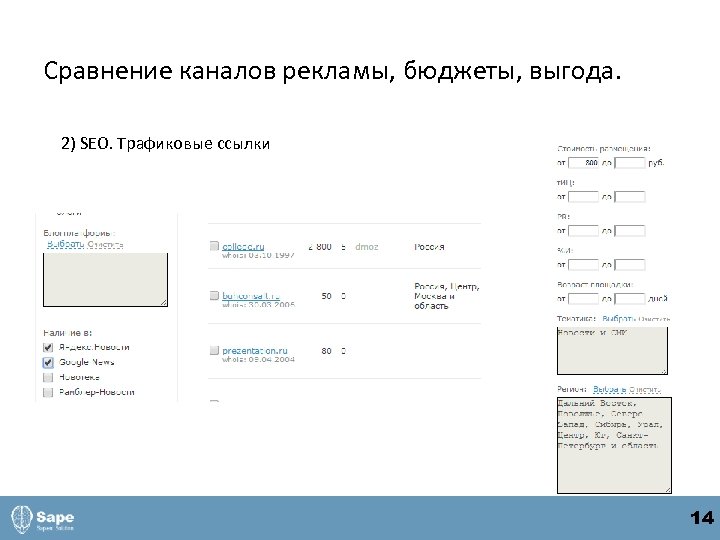Image resolution: width=720 pixels, height=540 pixels.
Task: Click the slide title about Сравнение каналов рекламы
Action: [332, 71]
